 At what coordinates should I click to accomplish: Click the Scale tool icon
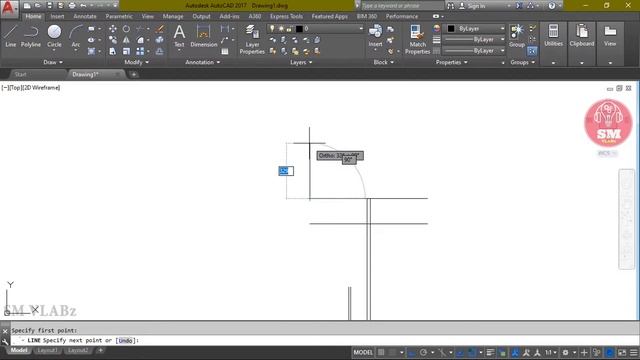[127, 51]
